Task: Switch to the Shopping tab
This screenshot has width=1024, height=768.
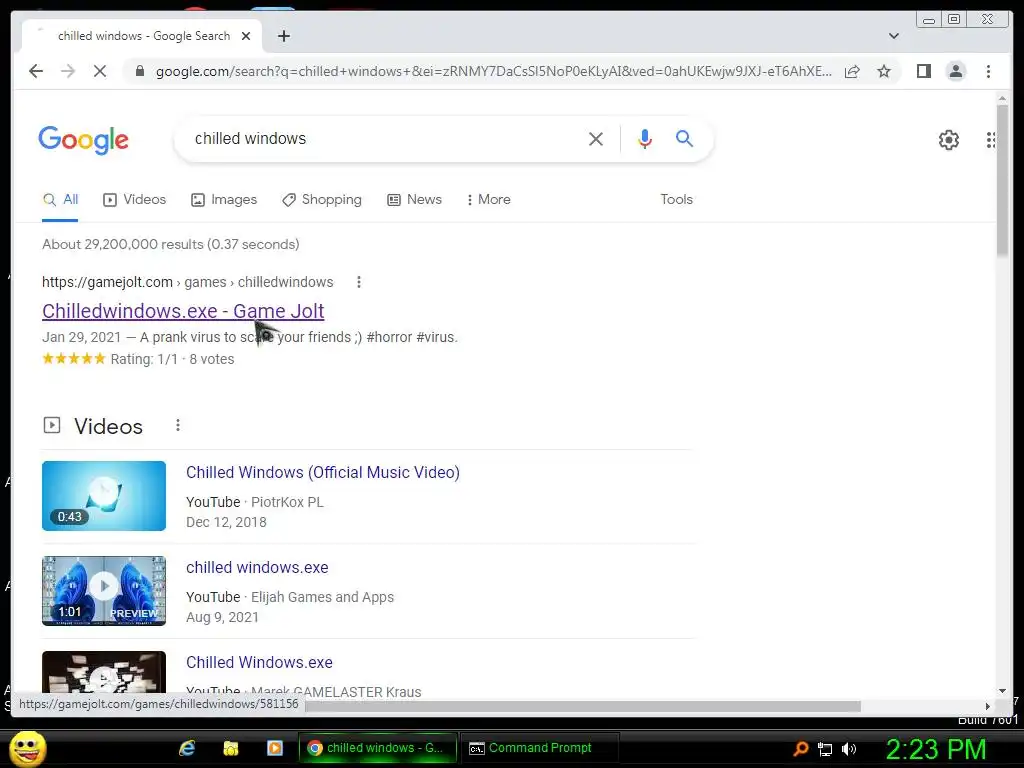Action: pyautogui.click(x=321, y=200)
